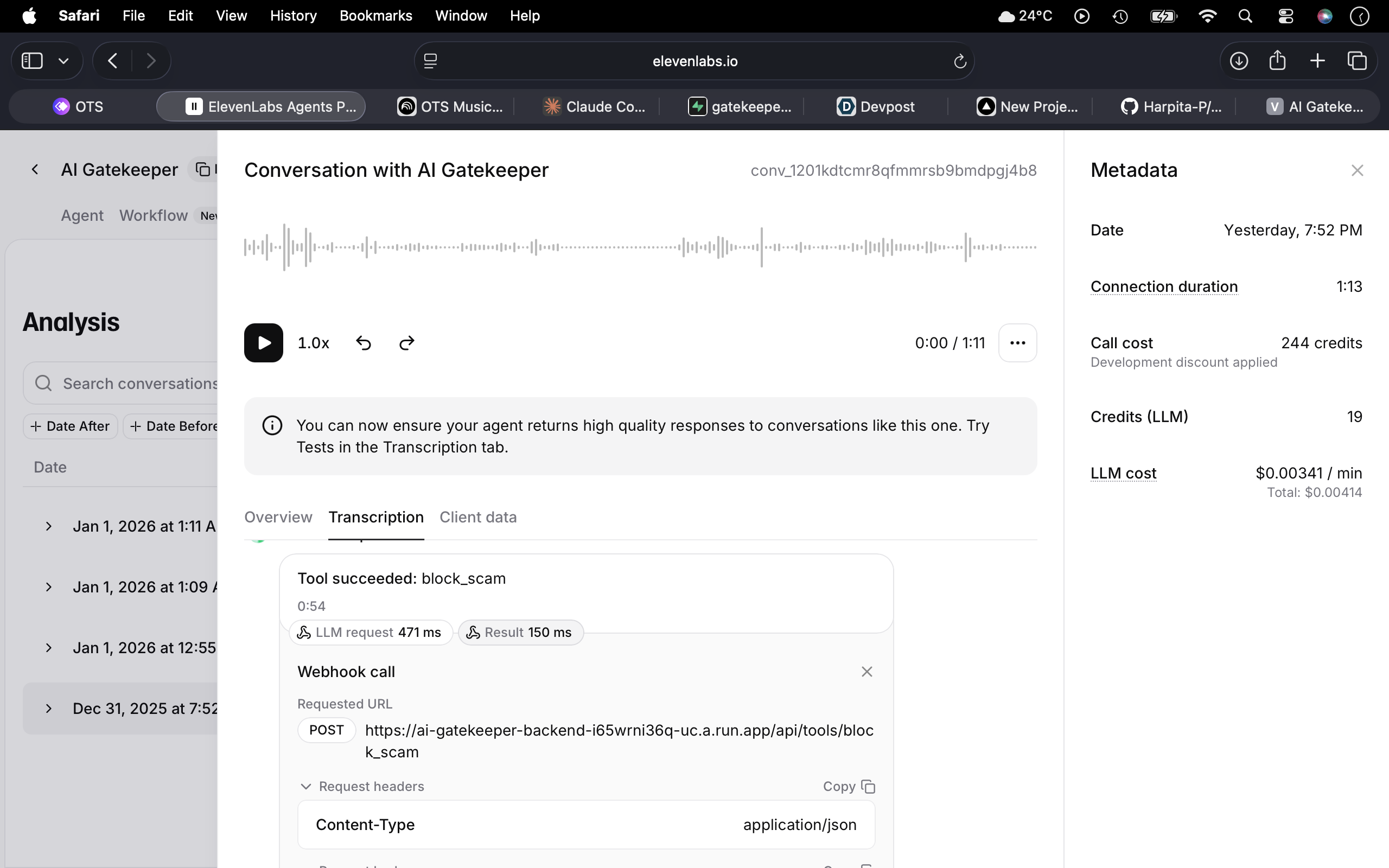
Task: Expand the Jan 1, 2026 1:11 conversation row
Action: click(x=49, y=526)
